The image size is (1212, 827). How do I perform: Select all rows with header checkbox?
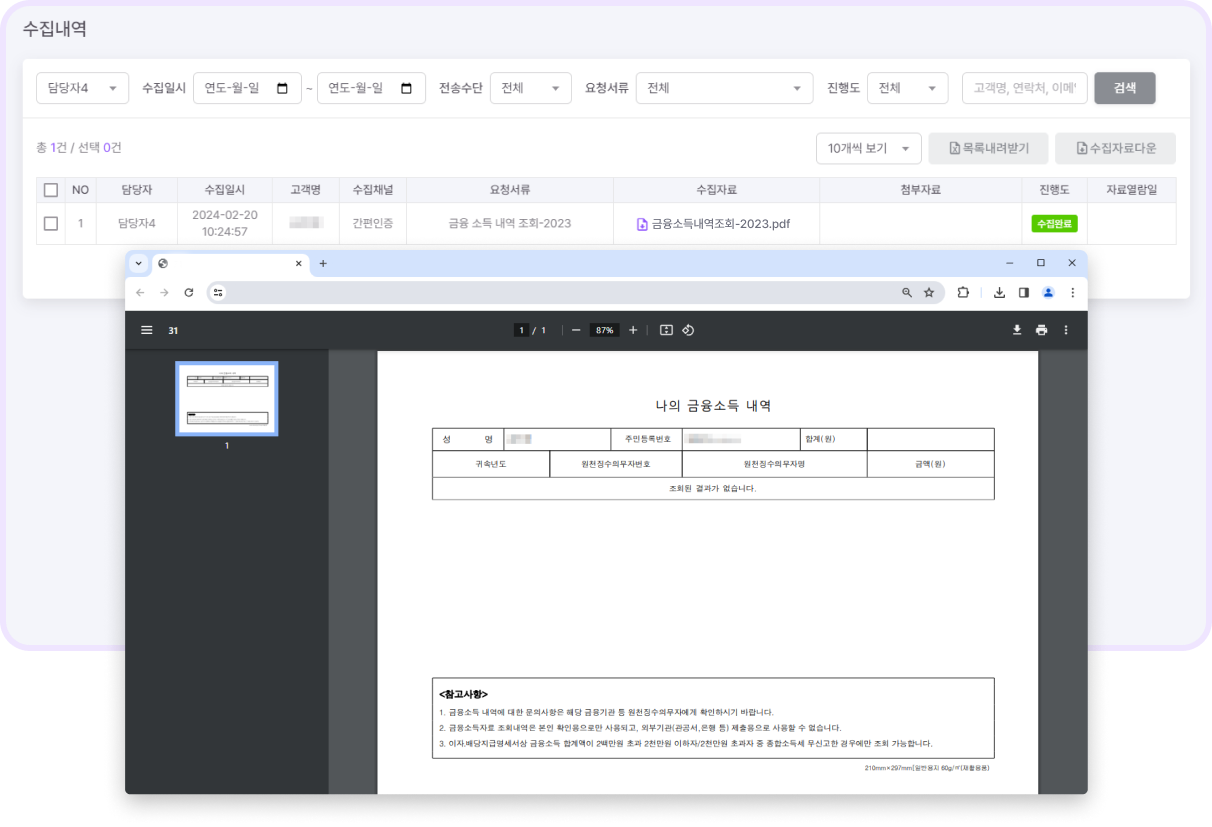click(x=51, y=190)
